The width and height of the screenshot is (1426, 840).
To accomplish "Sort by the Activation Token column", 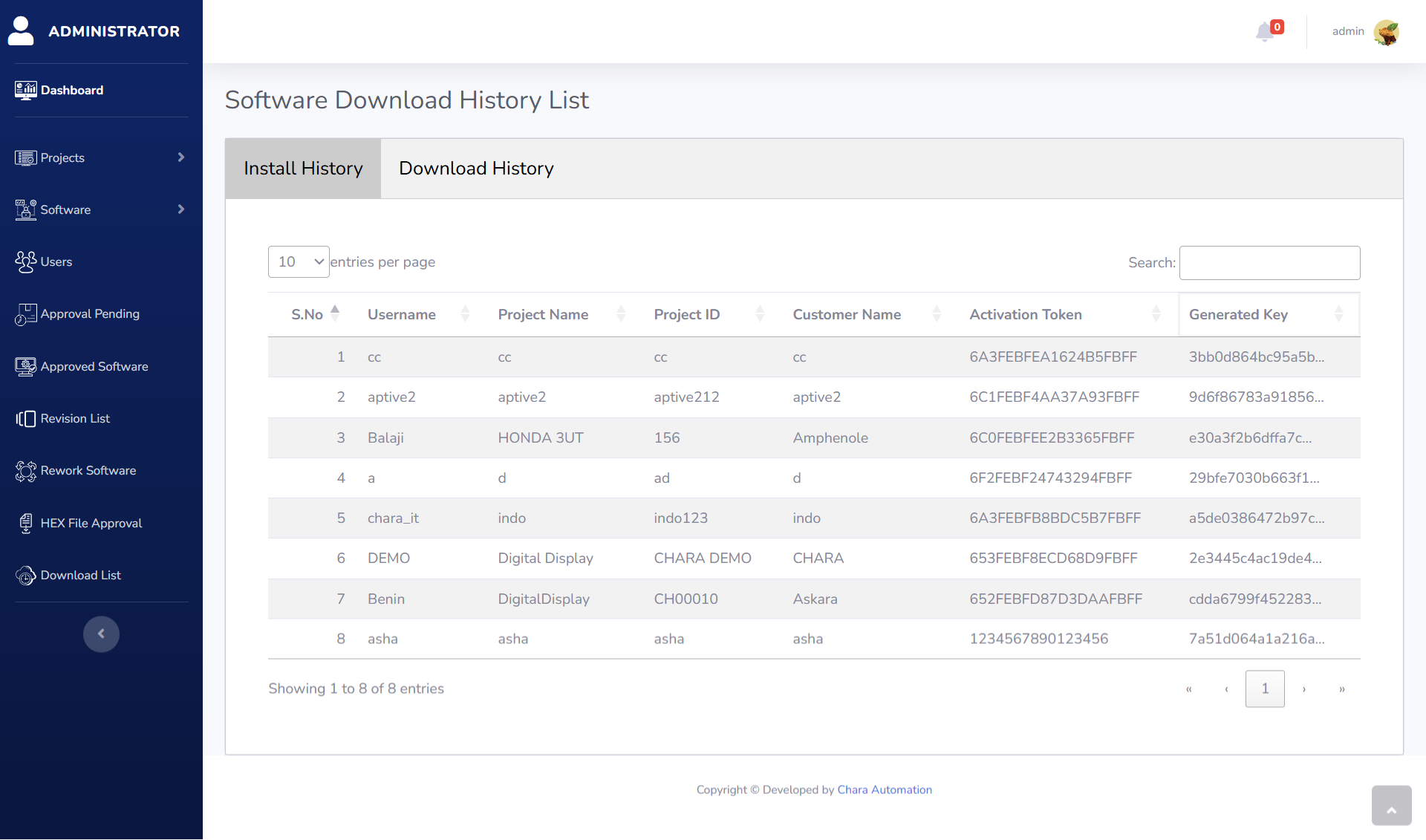I will (x=1025, y=315).
